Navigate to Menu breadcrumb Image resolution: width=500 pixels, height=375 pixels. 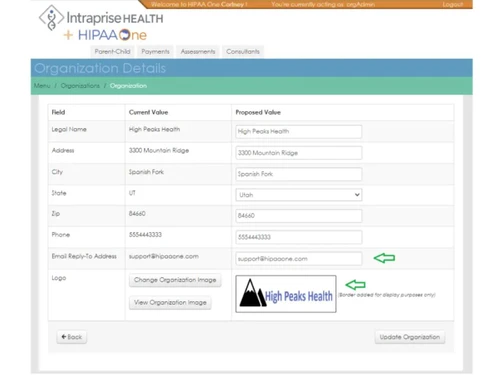pos(42,86)
